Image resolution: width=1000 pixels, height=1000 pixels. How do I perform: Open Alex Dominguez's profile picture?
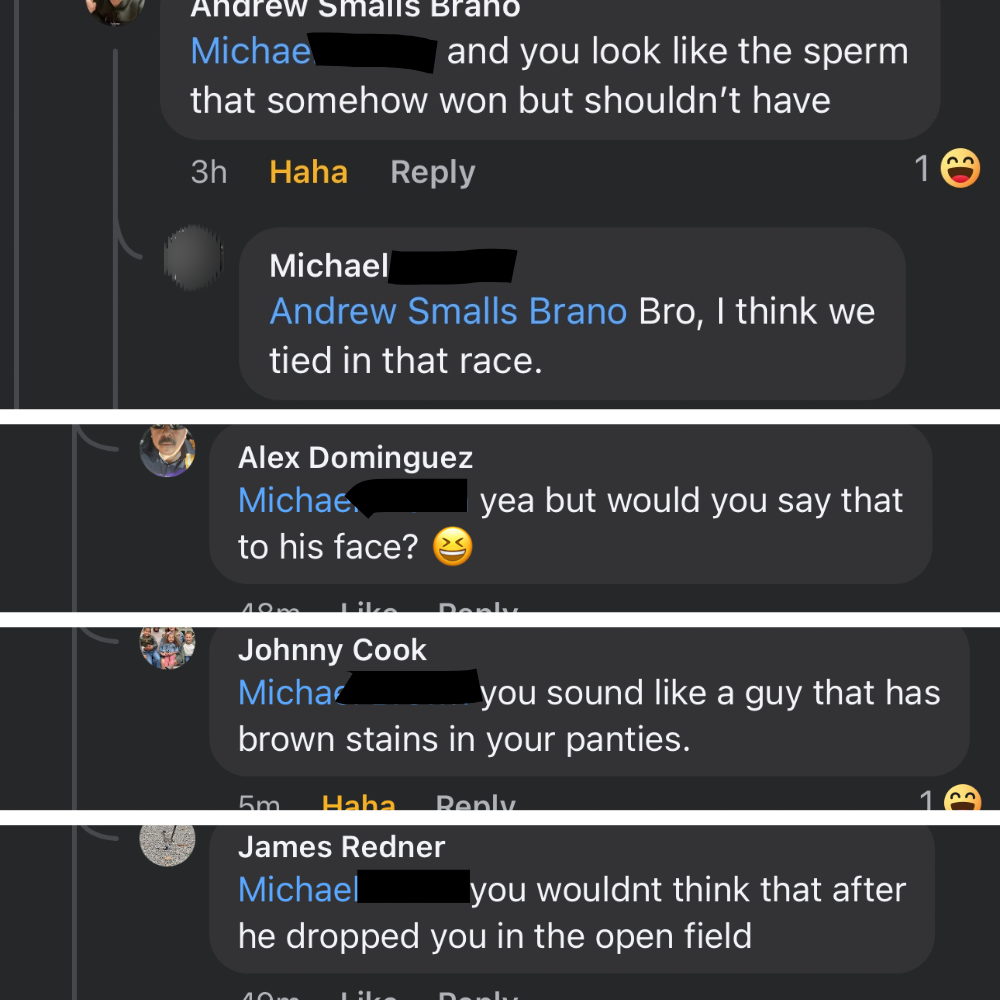(x=167, y=451)
